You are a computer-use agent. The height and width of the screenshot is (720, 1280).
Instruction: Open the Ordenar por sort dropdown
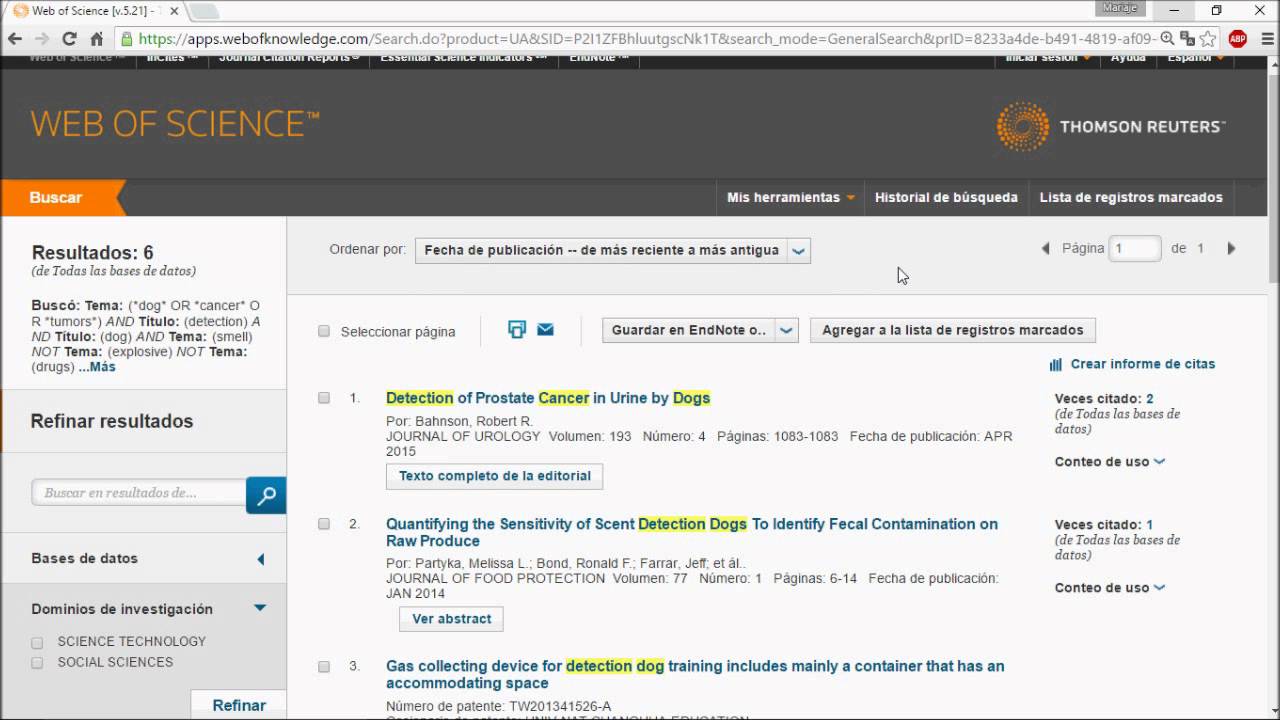point(613,250)
